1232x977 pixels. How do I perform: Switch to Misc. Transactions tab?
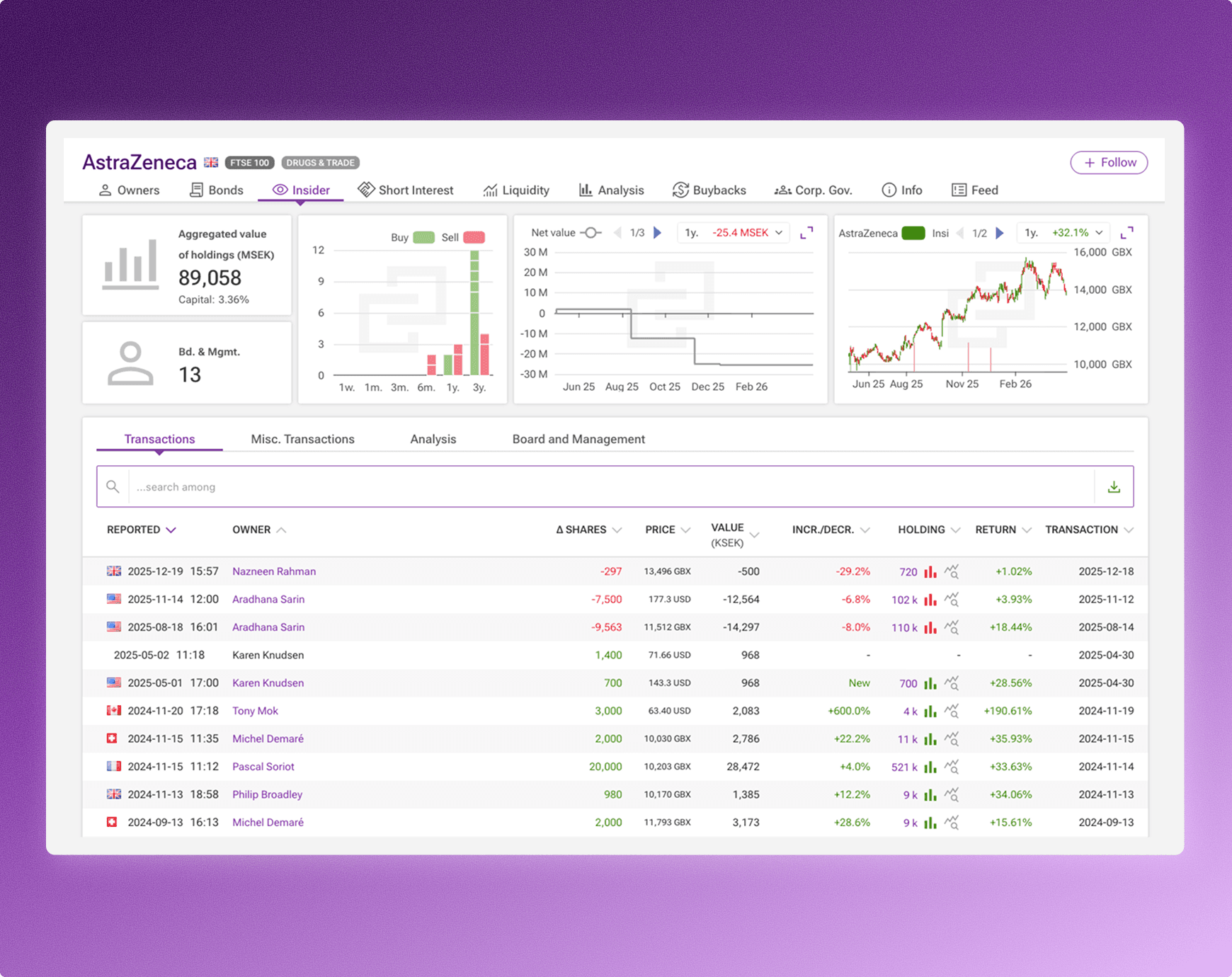pos(303,439)
